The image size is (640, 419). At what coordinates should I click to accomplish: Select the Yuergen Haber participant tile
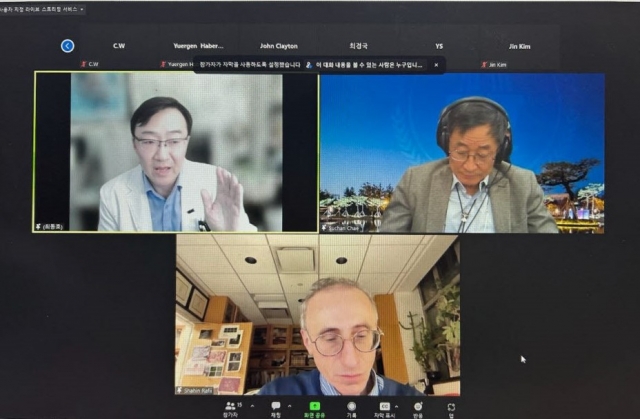pyautogui.click(x=198, y=46)
